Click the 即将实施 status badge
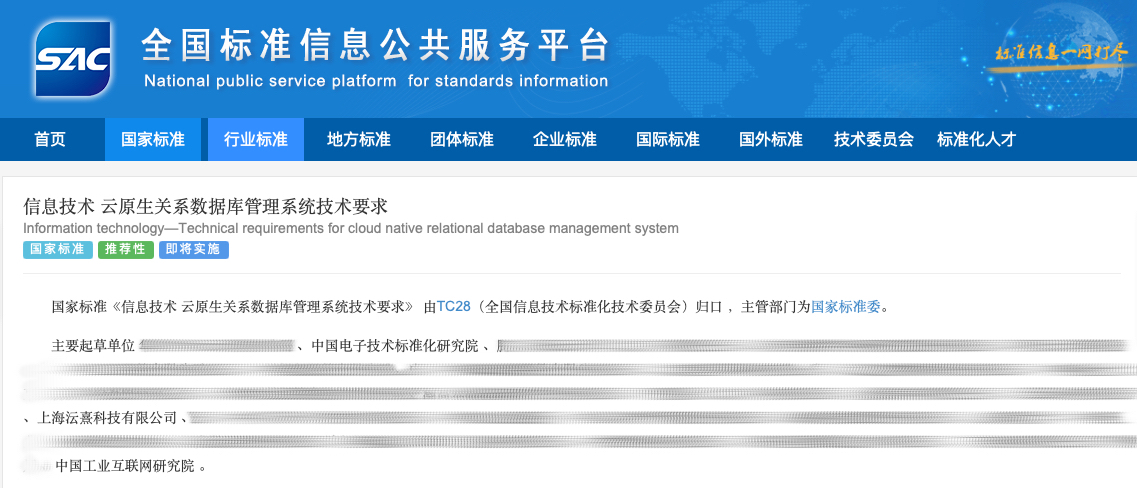The width and height of the screenshot is (1137, 488). (x=193, y=250)
